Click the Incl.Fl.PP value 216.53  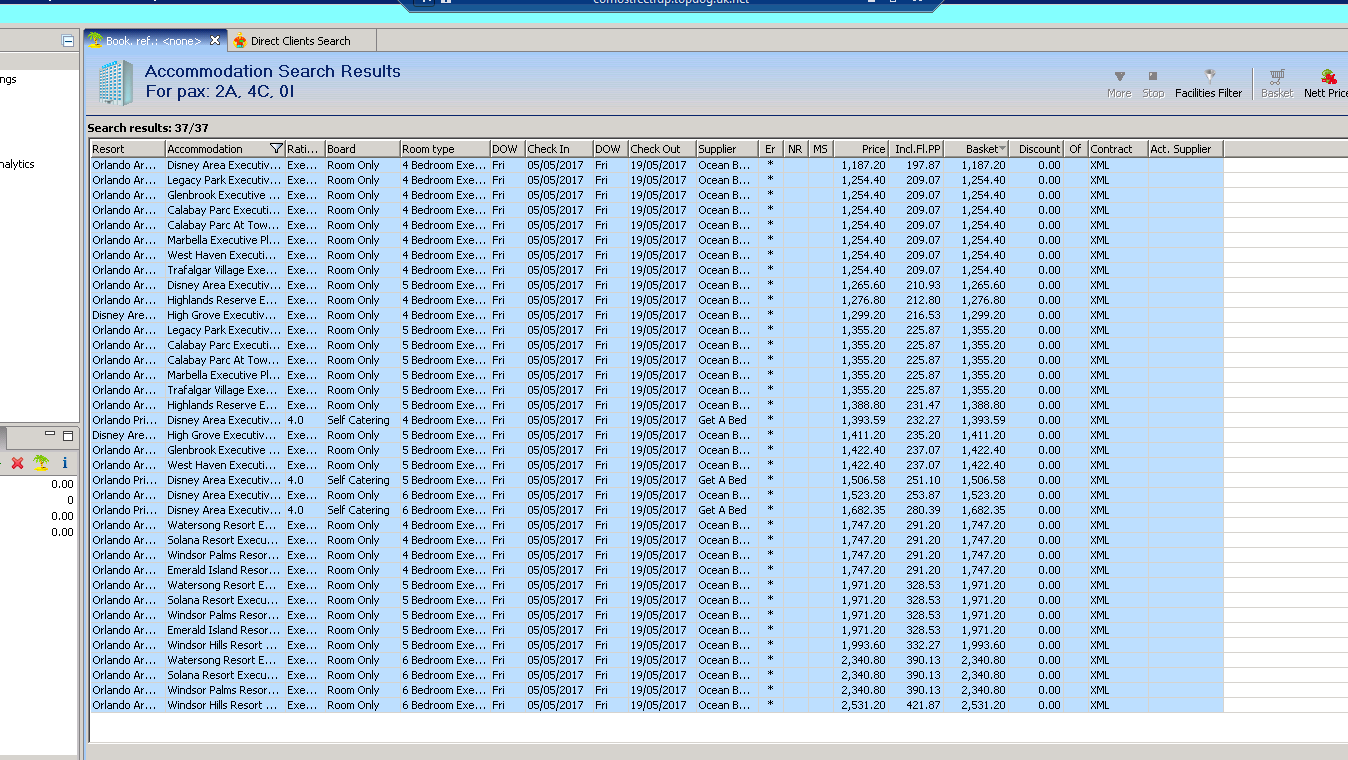pyautogui.click(x=923, y=315)
